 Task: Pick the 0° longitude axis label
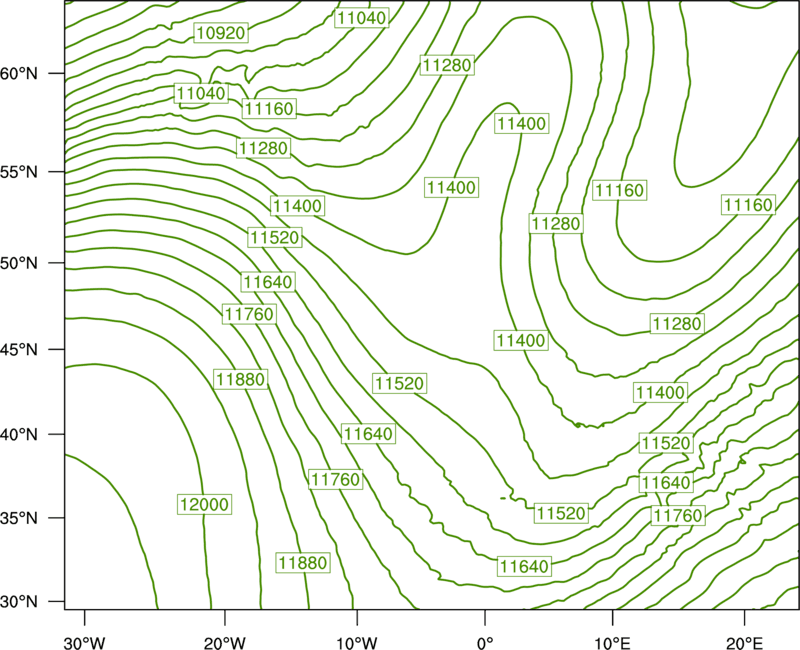click(x=485, y=643)
